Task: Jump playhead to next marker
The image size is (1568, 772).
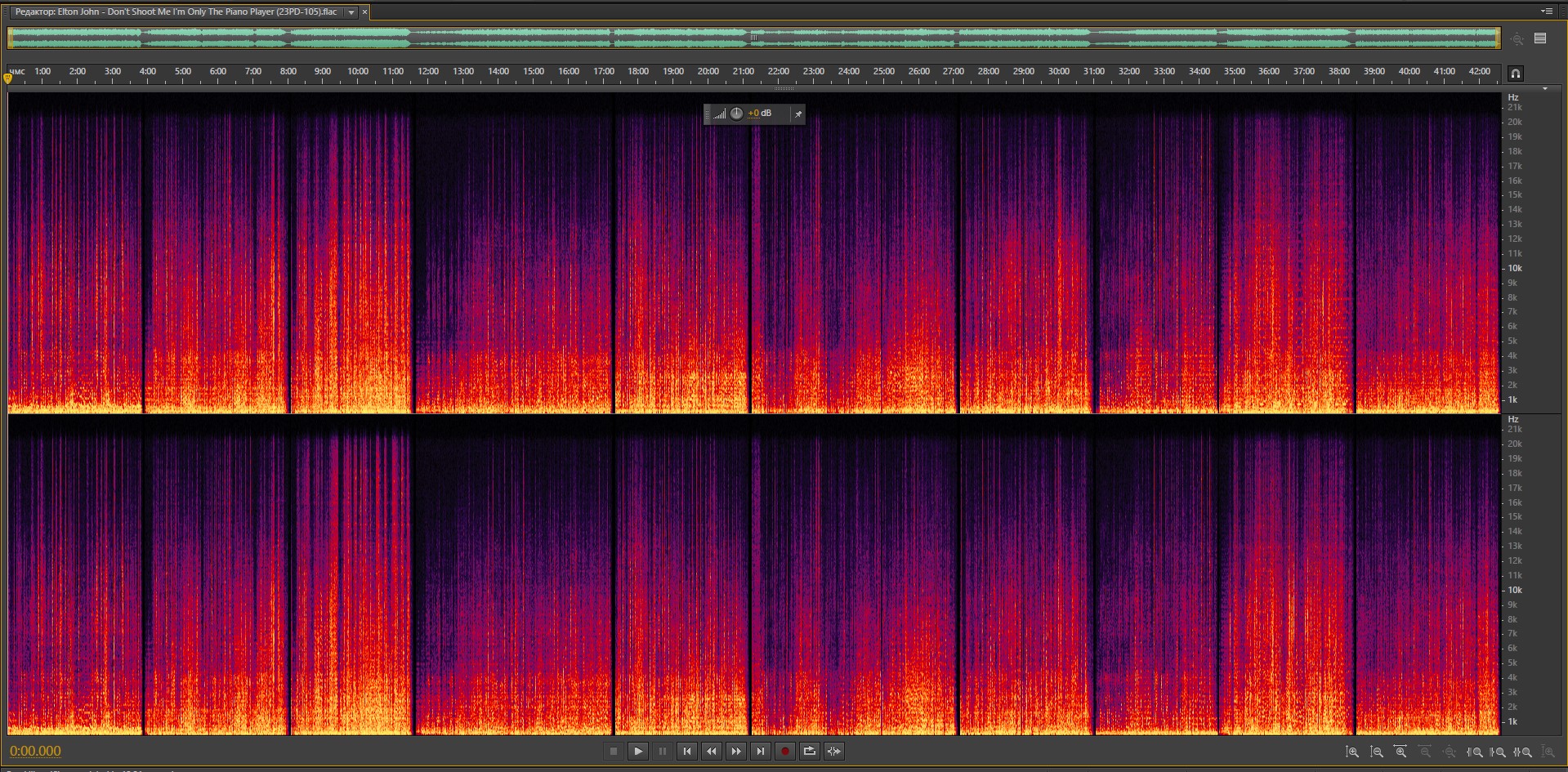Action: tap(761, 752)
